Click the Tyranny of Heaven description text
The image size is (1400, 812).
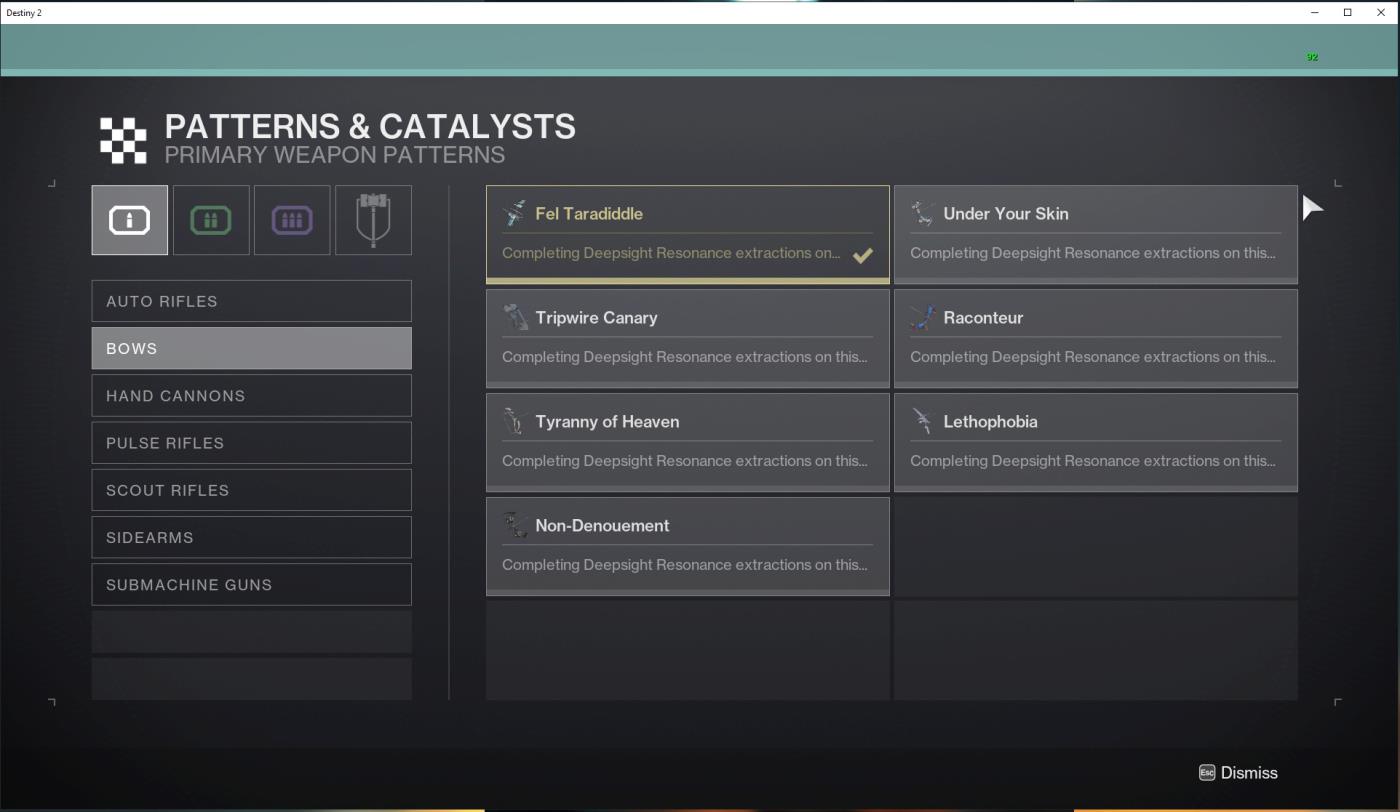[x=685, y=461]
